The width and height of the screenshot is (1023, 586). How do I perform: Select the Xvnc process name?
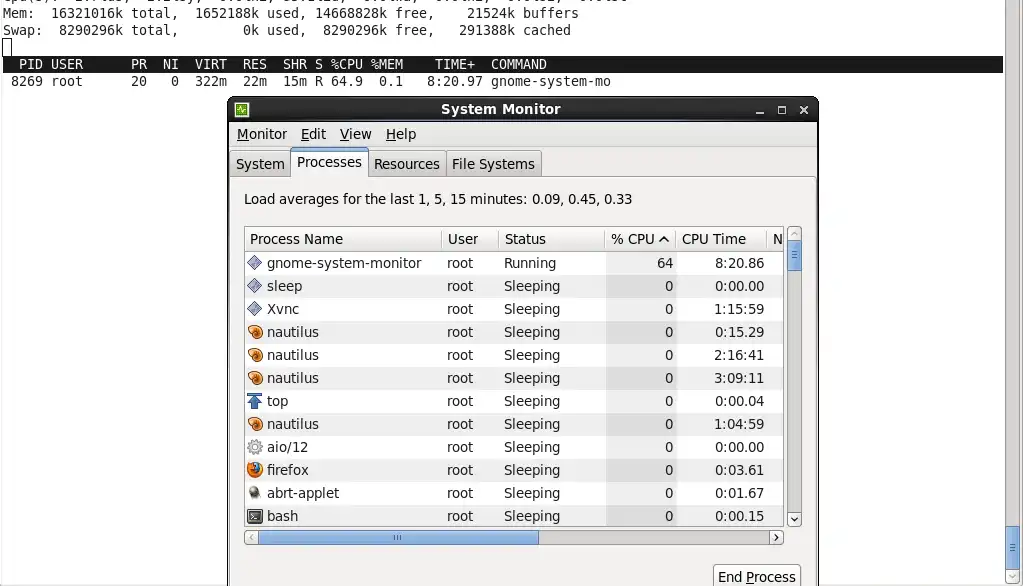click(x=282, y=309)
